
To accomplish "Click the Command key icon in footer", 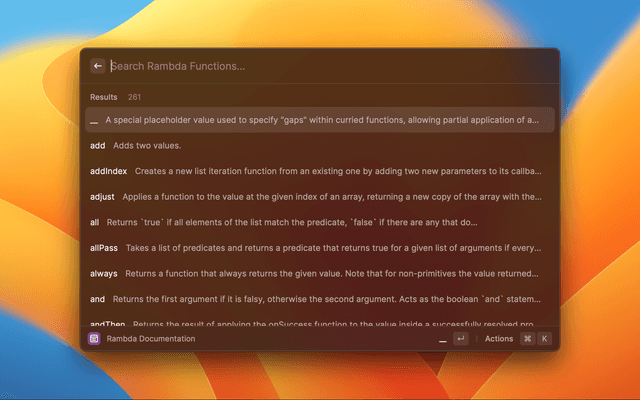I will (527, 339).
